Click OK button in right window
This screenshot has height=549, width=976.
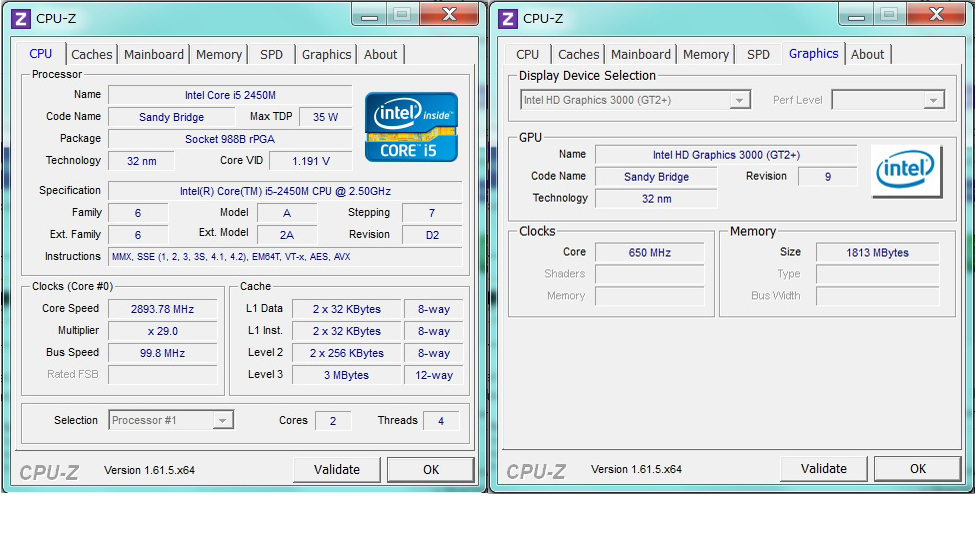pyautogui.click(x=917, y=469)
